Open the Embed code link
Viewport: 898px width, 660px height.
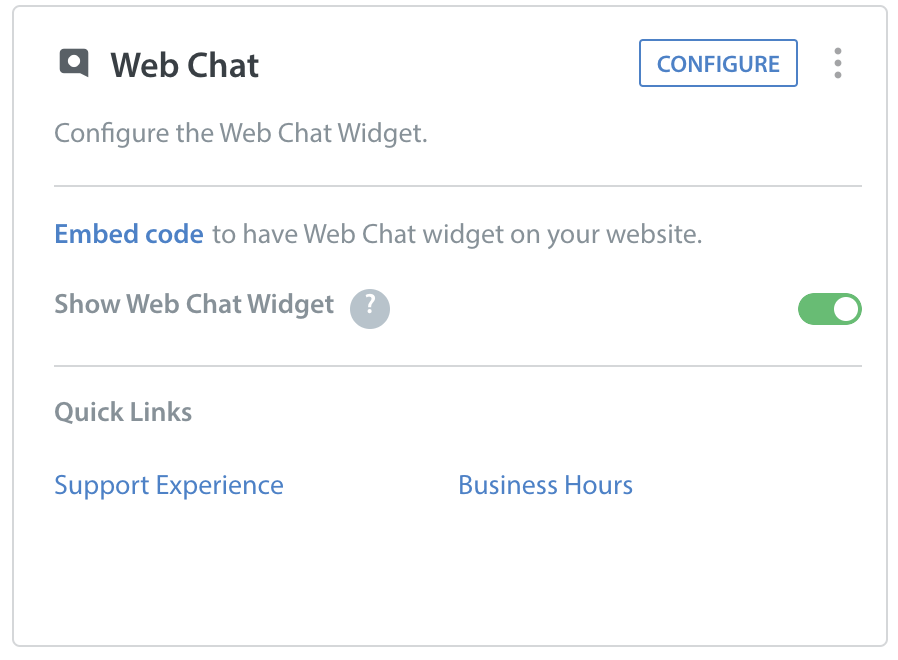coord(129,234)
